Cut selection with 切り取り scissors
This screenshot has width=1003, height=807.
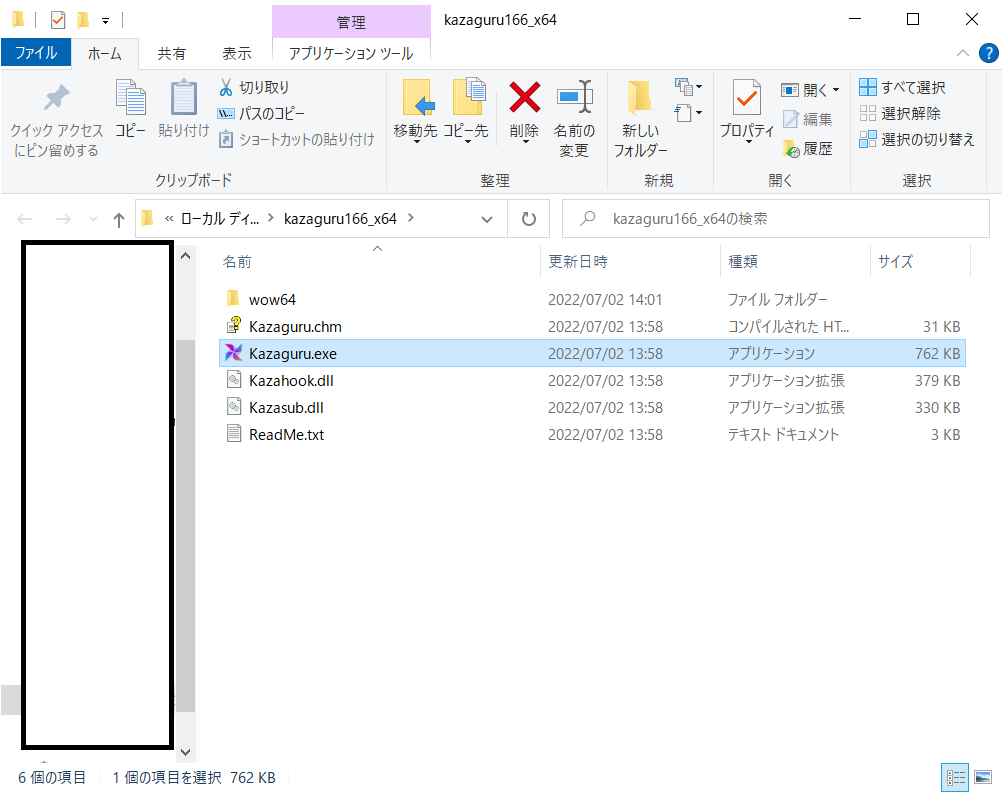click(x=254, y=87)
